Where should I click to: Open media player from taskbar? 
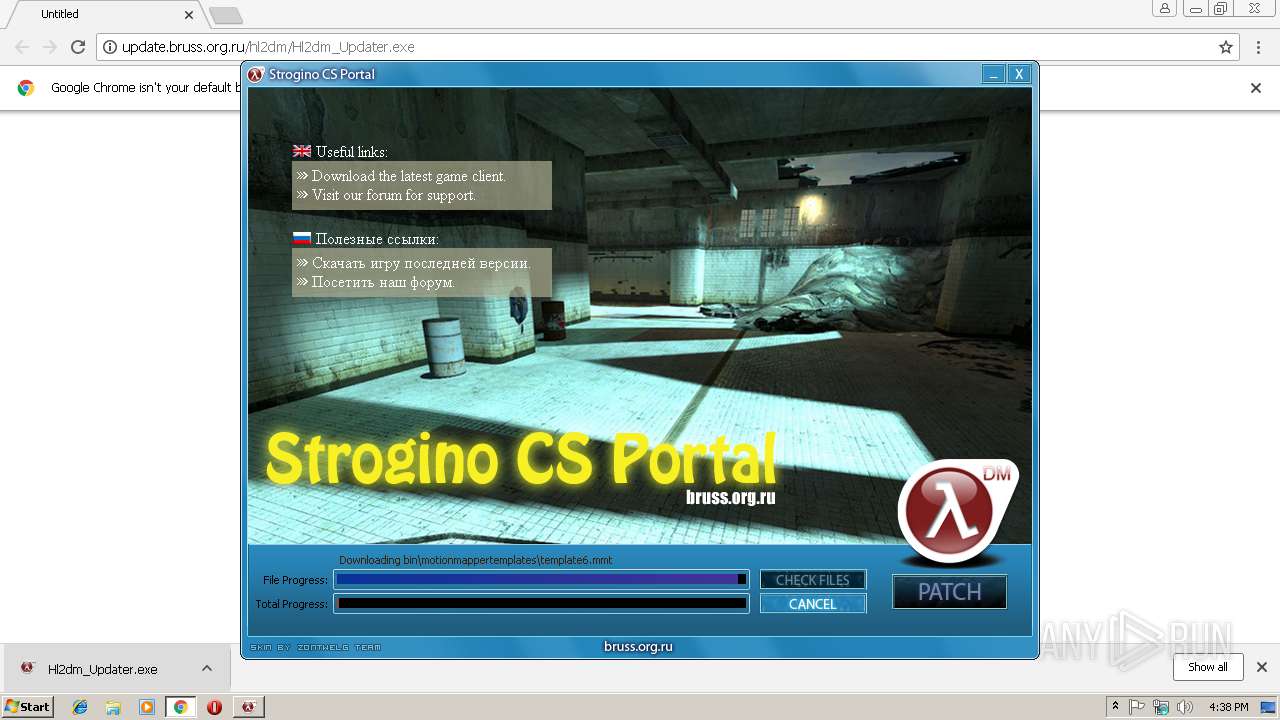tap(147, 707)
